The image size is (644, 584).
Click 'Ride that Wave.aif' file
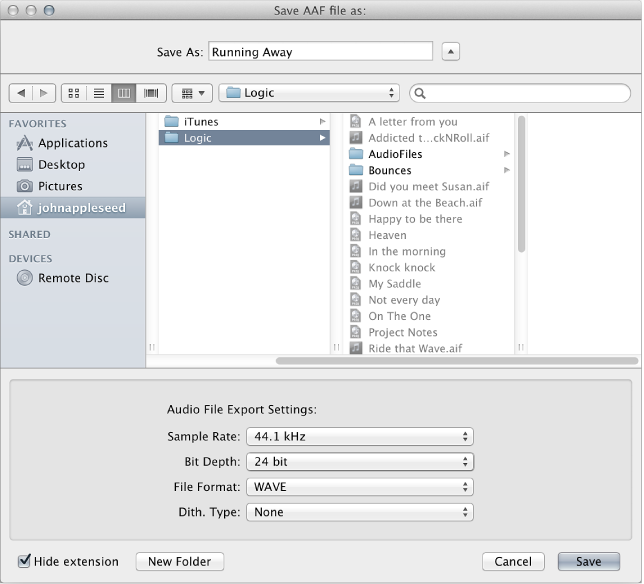[429, 348]
